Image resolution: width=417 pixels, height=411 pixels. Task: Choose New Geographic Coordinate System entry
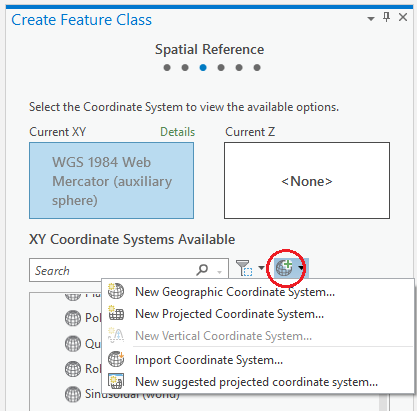click(235, 292)
